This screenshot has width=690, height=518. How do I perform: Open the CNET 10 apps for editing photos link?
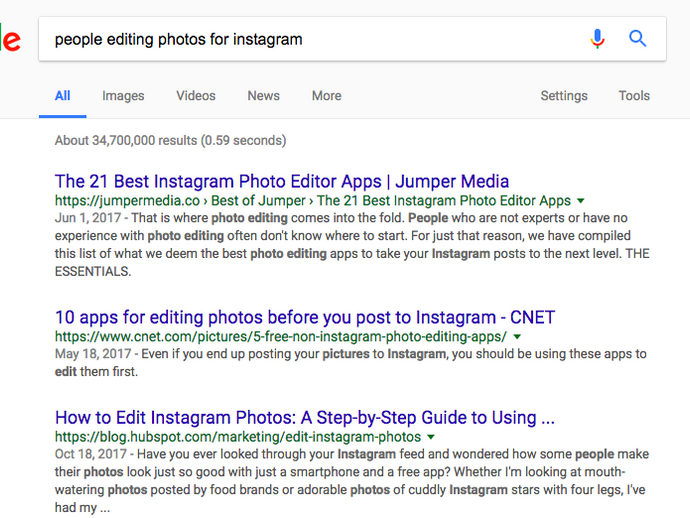(x=305, y=318)
